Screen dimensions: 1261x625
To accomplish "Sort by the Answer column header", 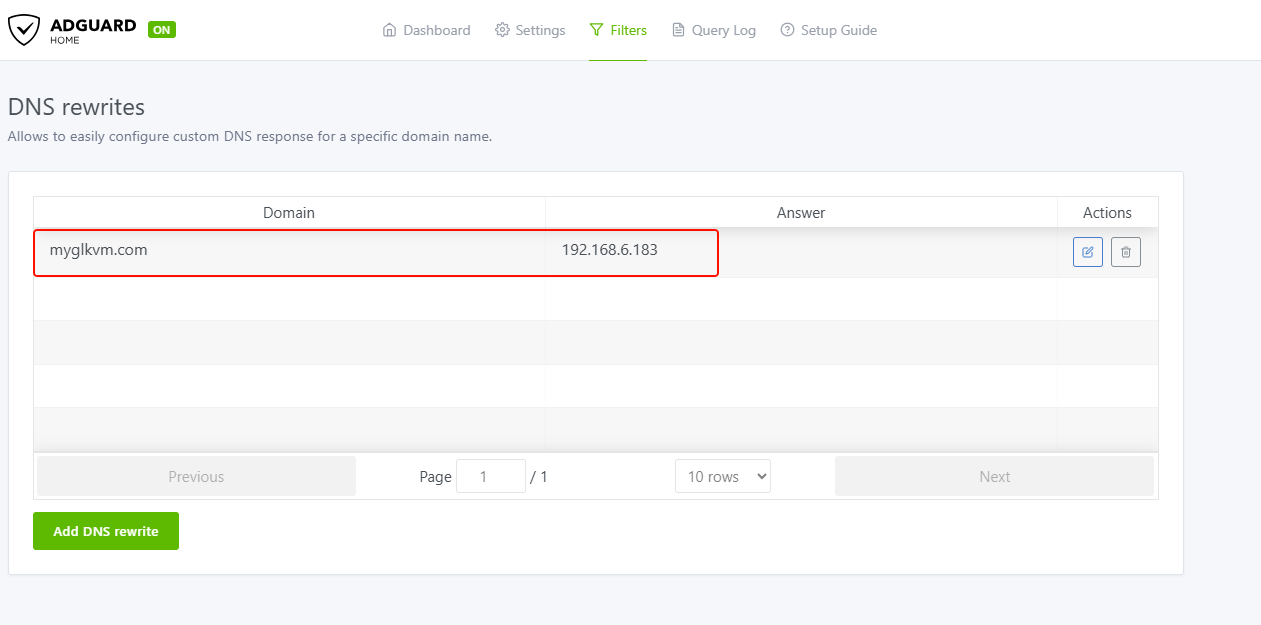I will click(x=801, y=213).
